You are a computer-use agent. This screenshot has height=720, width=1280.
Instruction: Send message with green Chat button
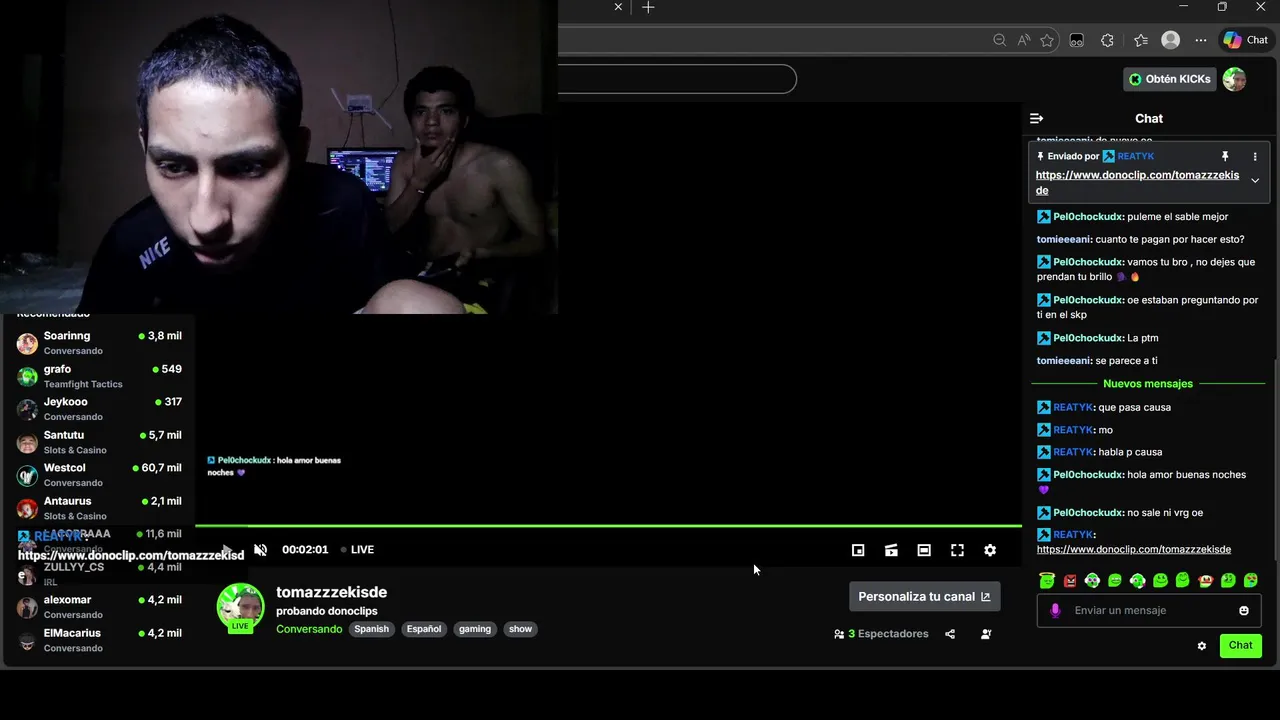coord(1241,645)
